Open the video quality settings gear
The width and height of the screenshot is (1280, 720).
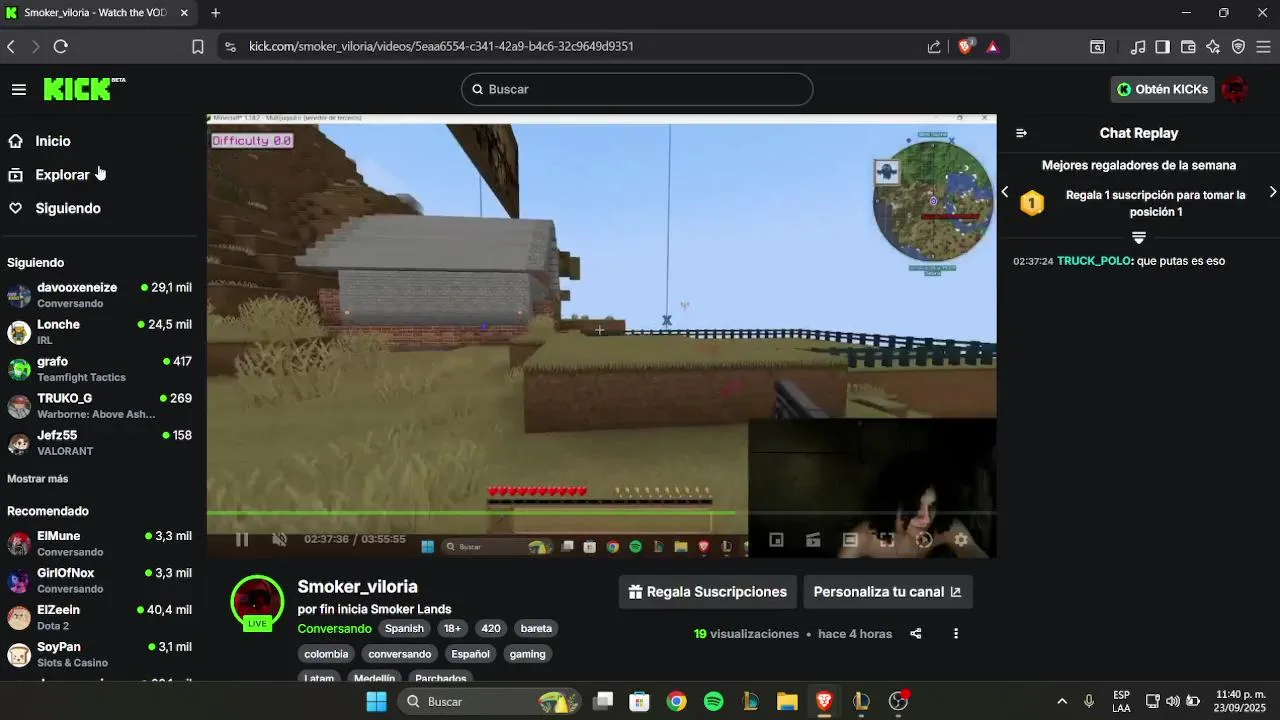coord(961,540)
